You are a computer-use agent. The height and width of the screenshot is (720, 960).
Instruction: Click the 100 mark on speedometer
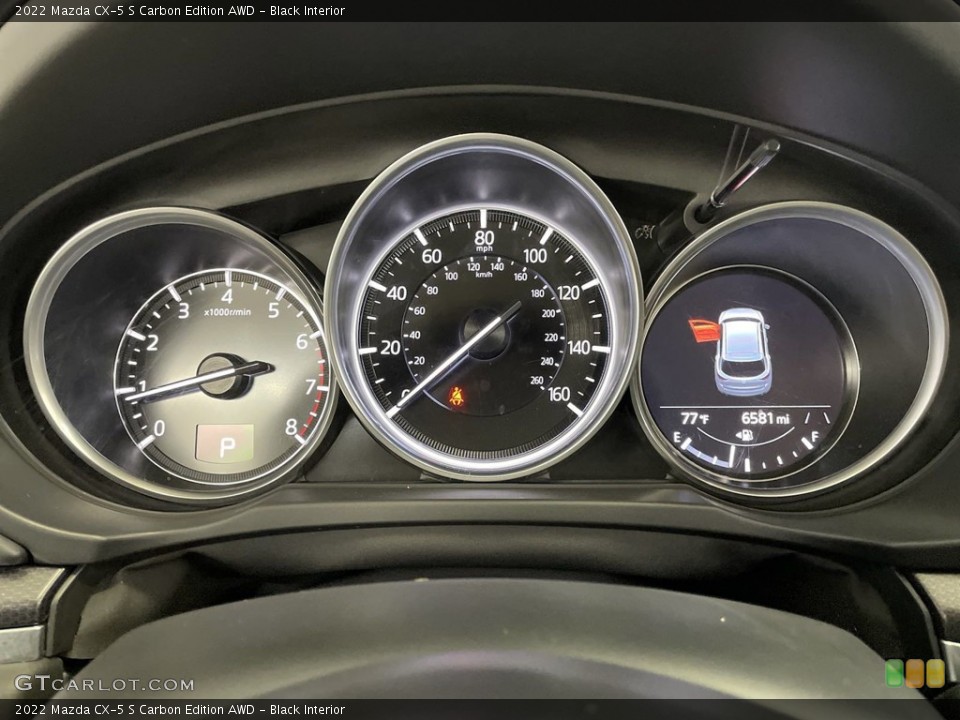tap(534, 255)
